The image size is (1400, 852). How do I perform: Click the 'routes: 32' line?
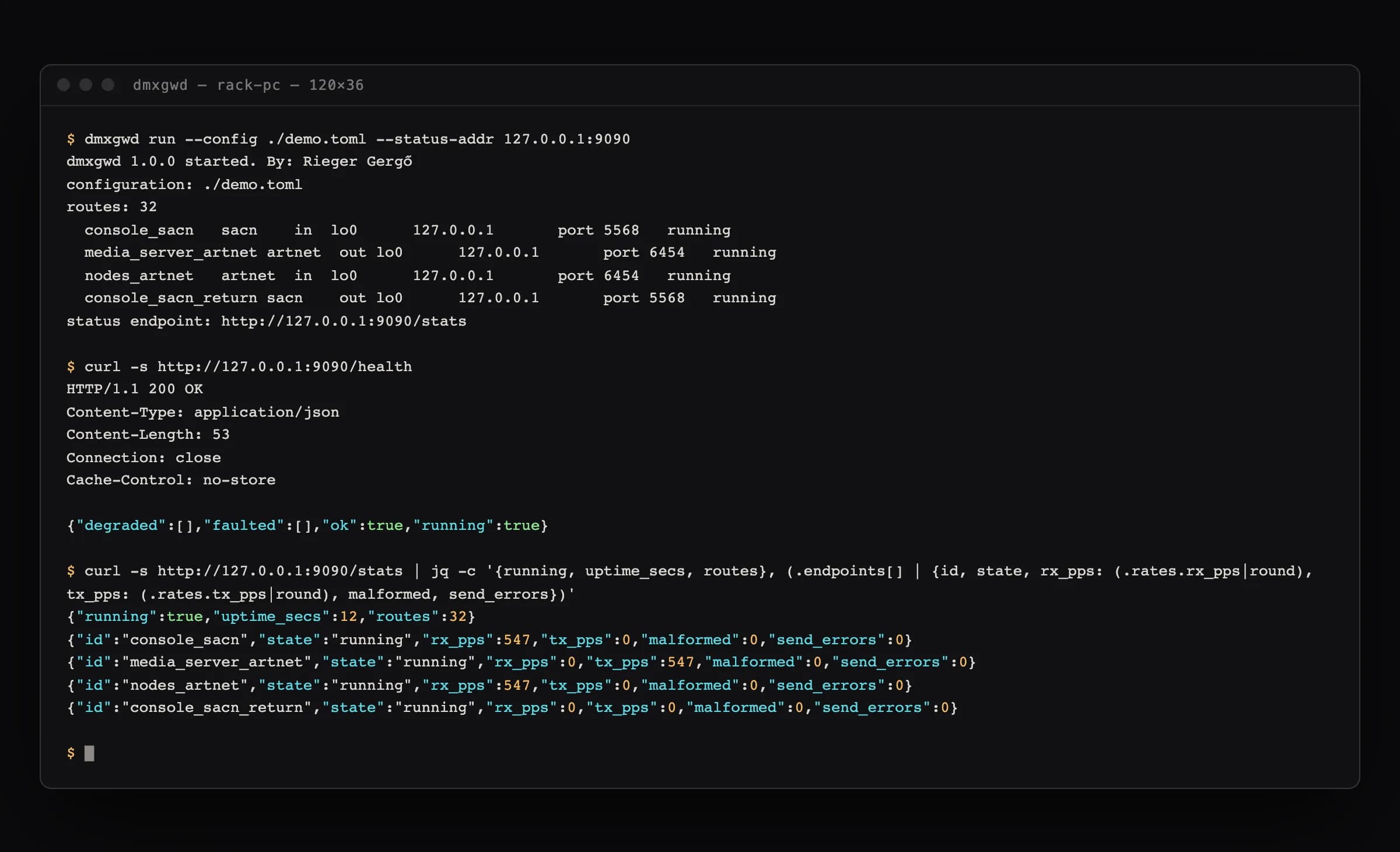pos(111,207)
